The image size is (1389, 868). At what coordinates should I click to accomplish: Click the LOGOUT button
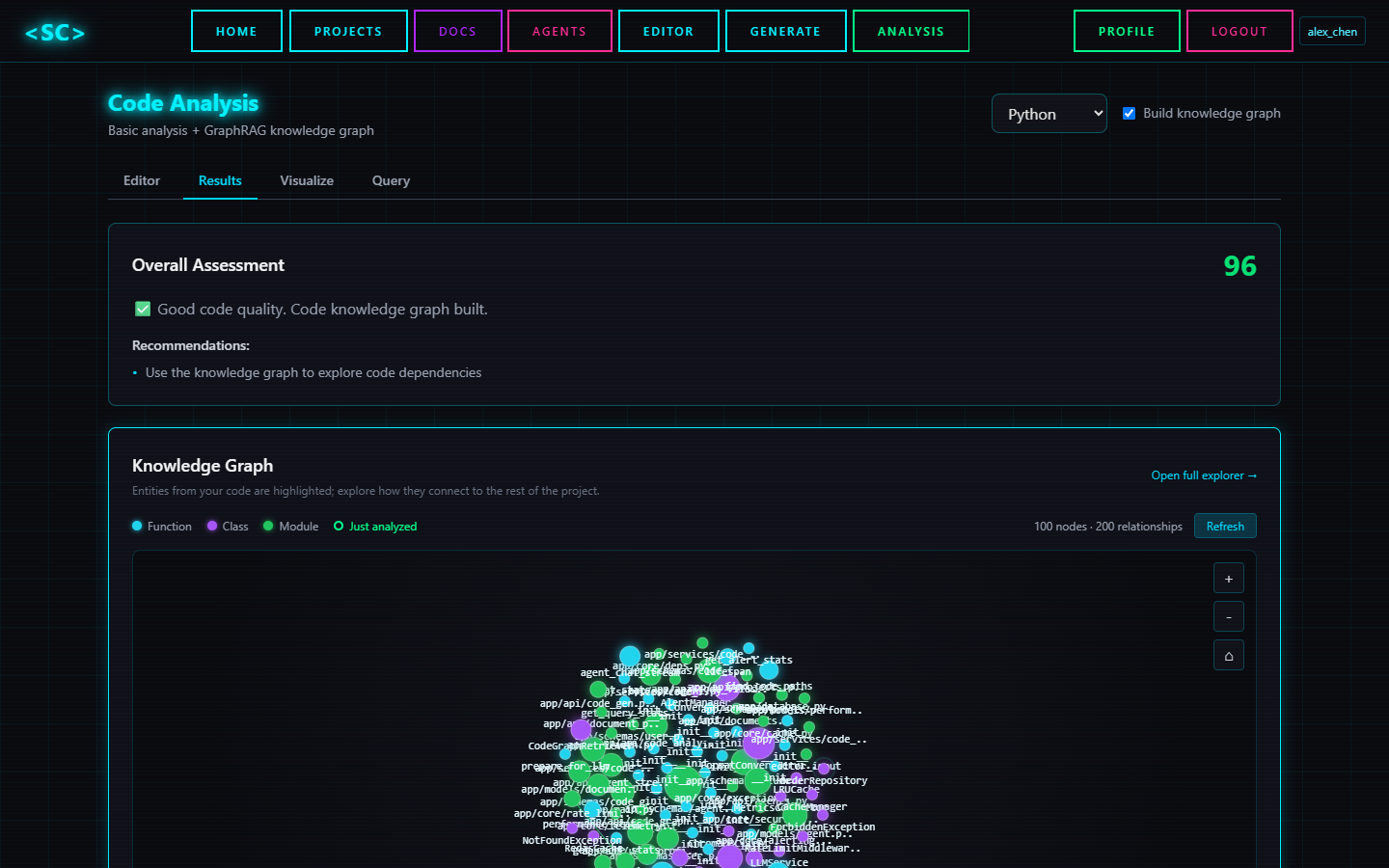pyautogui.click(x=1239, y=31)
